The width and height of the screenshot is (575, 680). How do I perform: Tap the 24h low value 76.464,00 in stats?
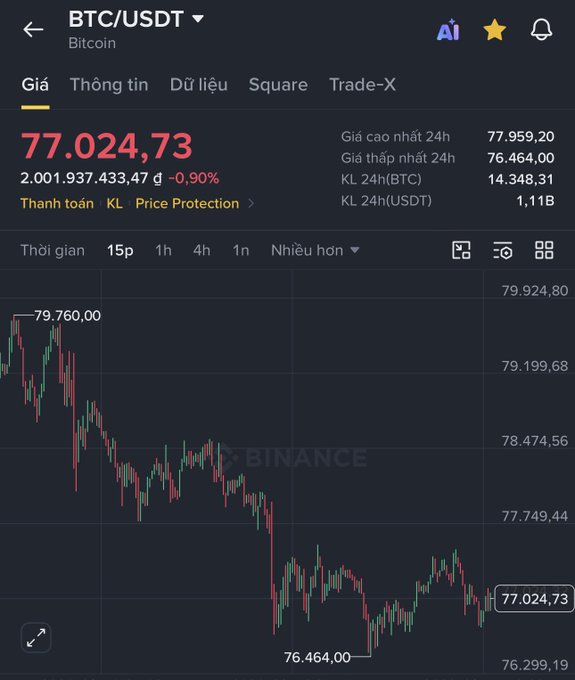(x=521, y=158)
